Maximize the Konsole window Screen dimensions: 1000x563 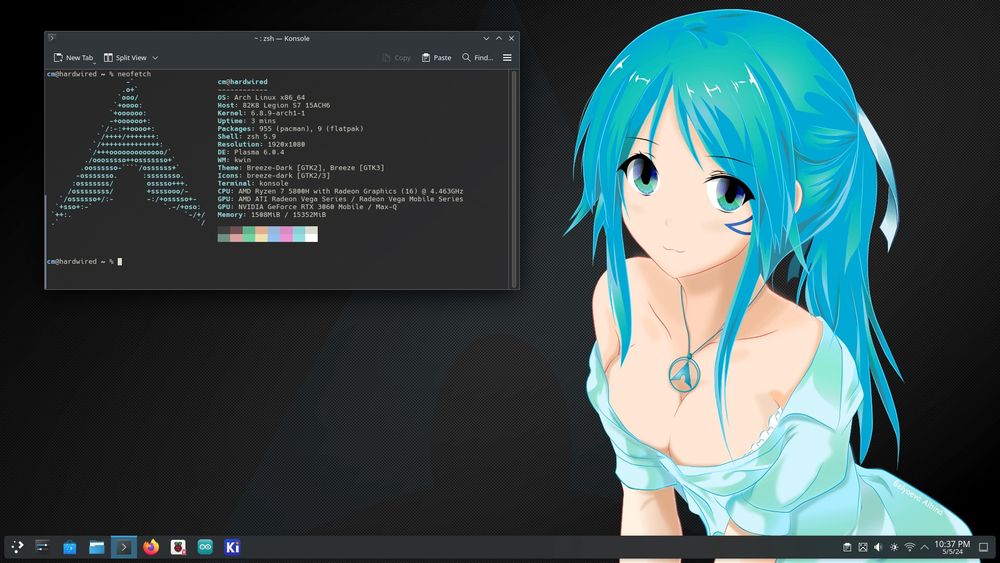click(x=499, y=38)
